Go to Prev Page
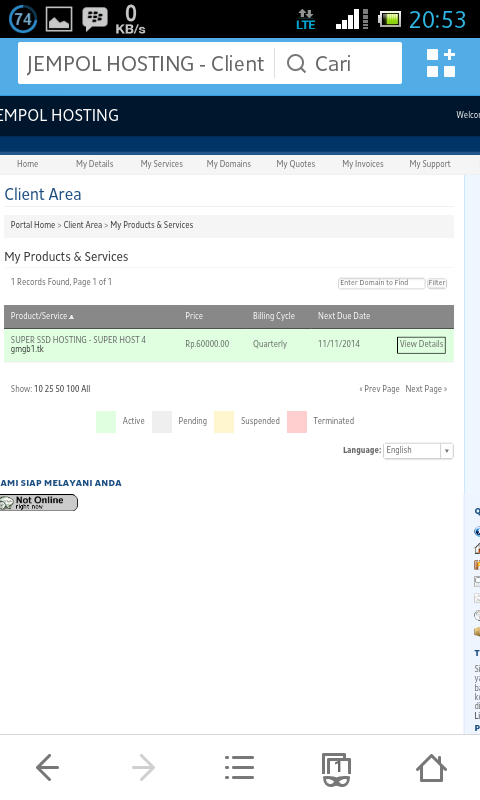 tap(380, 389)
